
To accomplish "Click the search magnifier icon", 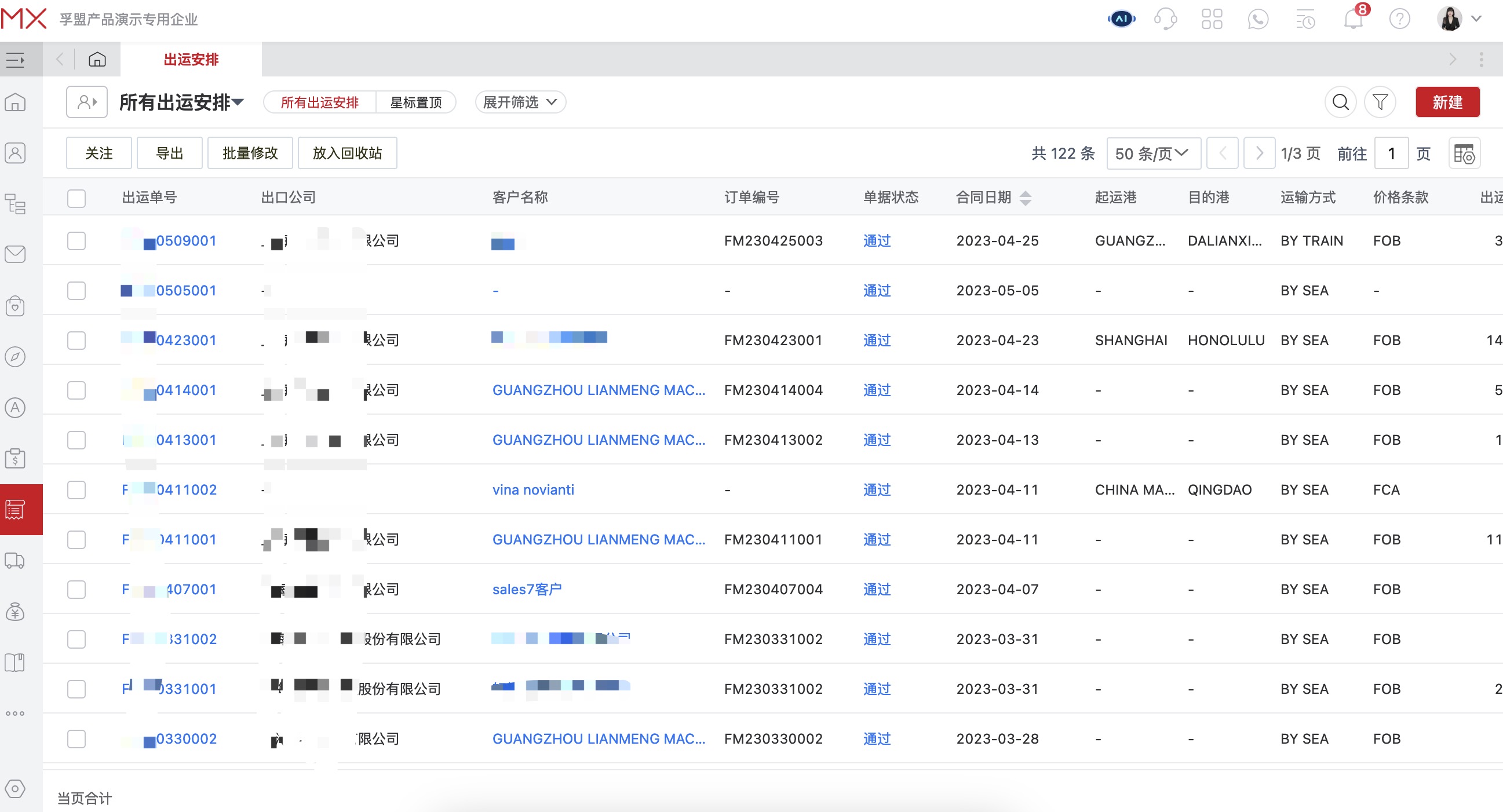I will tap(1340, 103).
